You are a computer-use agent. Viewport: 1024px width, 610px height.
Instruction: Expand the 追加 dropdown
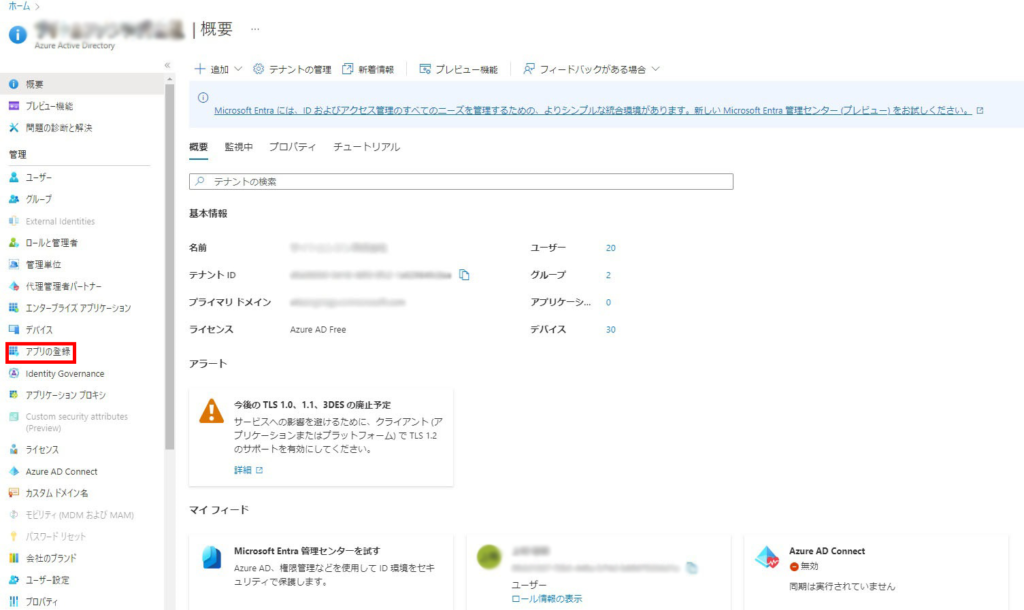[218, 69]
